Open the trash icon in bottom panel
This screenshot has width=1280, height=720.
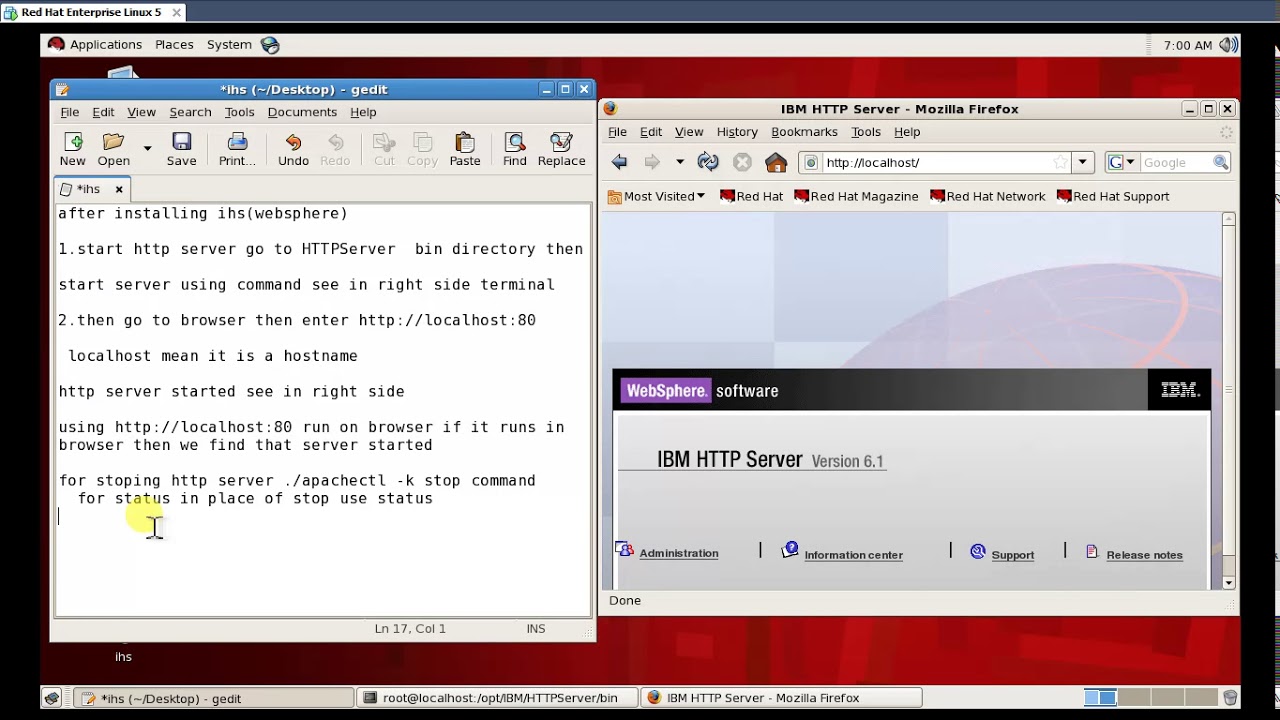[x=1231, y=698]
